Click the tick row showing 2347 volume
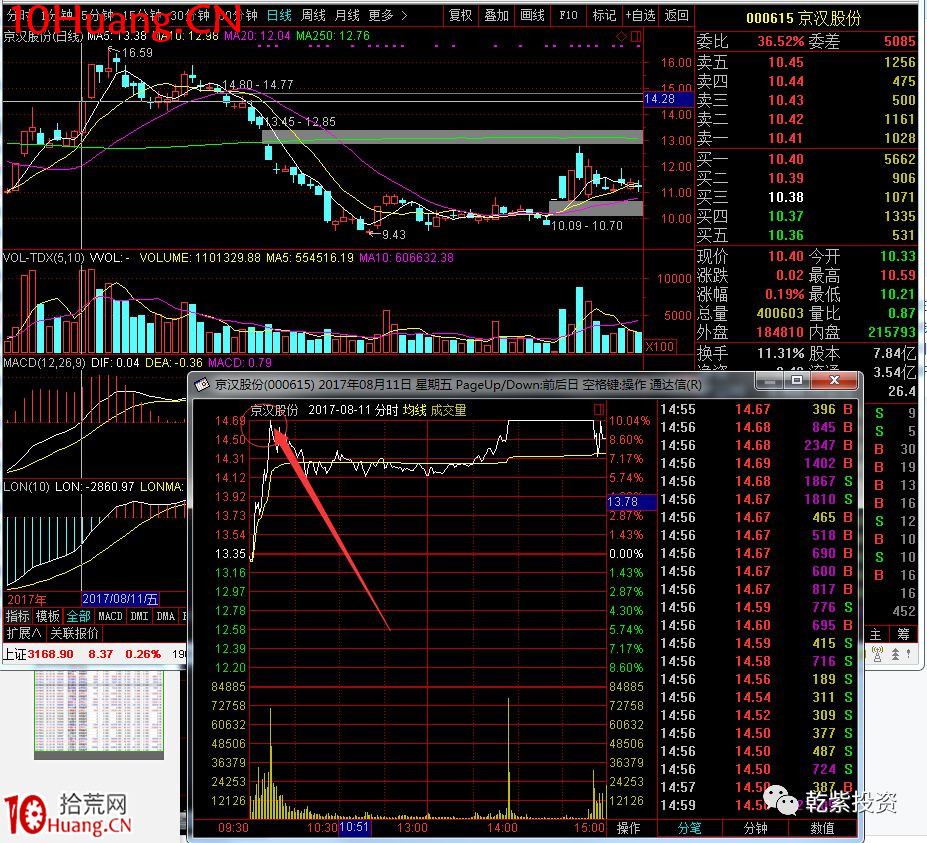 tap(757, 445)
